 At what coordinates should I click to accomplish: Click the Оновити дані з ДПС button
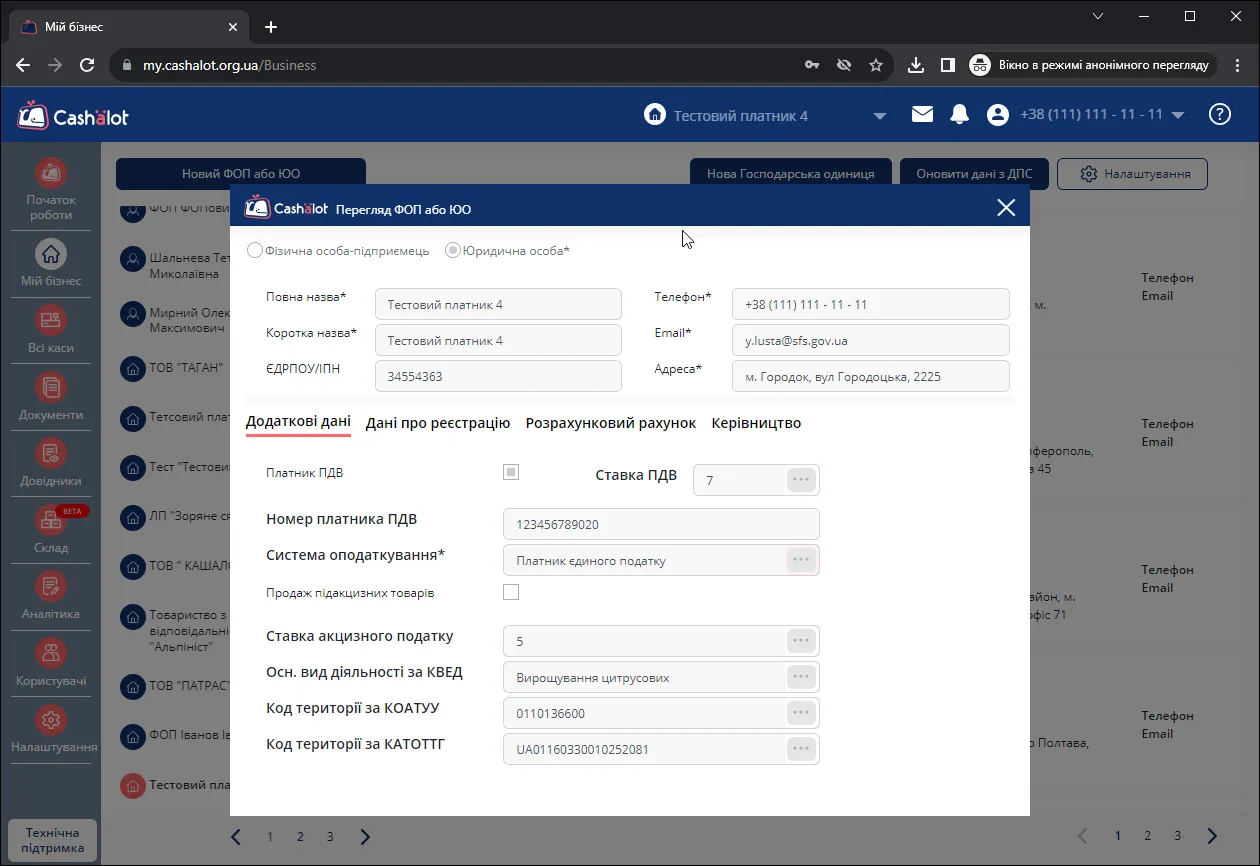pyautogui.click(x=974, y=174)
